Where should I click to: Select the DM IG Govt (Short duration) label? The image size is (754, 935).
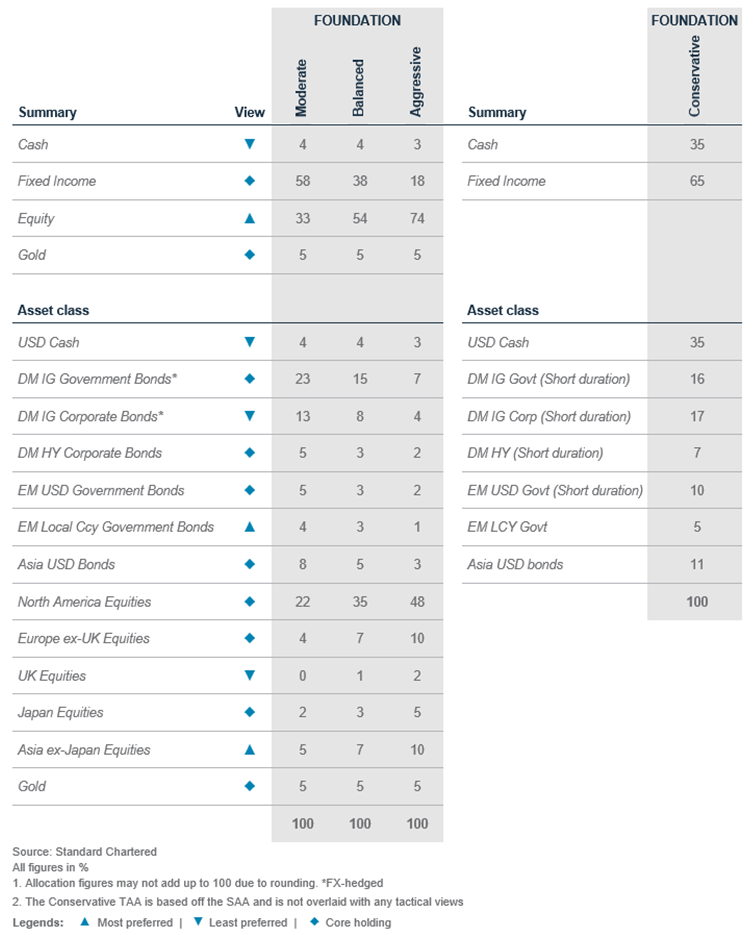548,379
